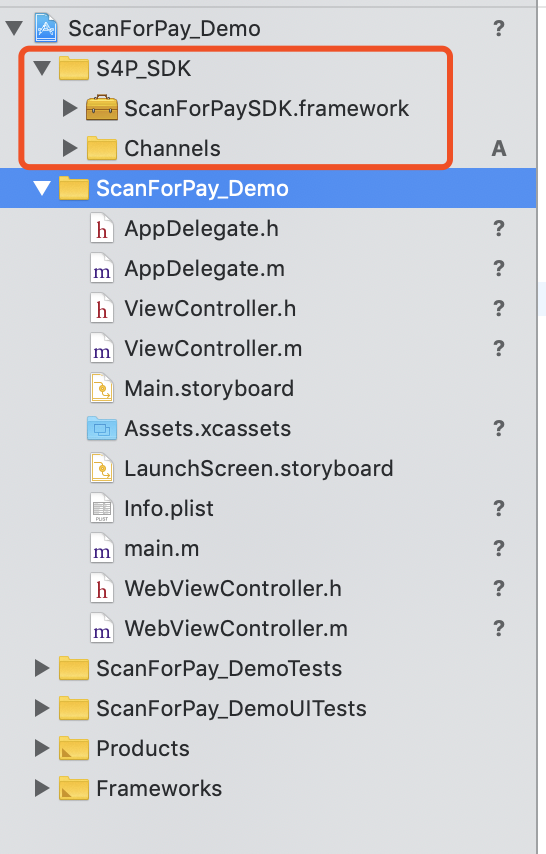Screen dimensions: 546x854
Task: Select the Frameworks group
Action: [159, 788]
